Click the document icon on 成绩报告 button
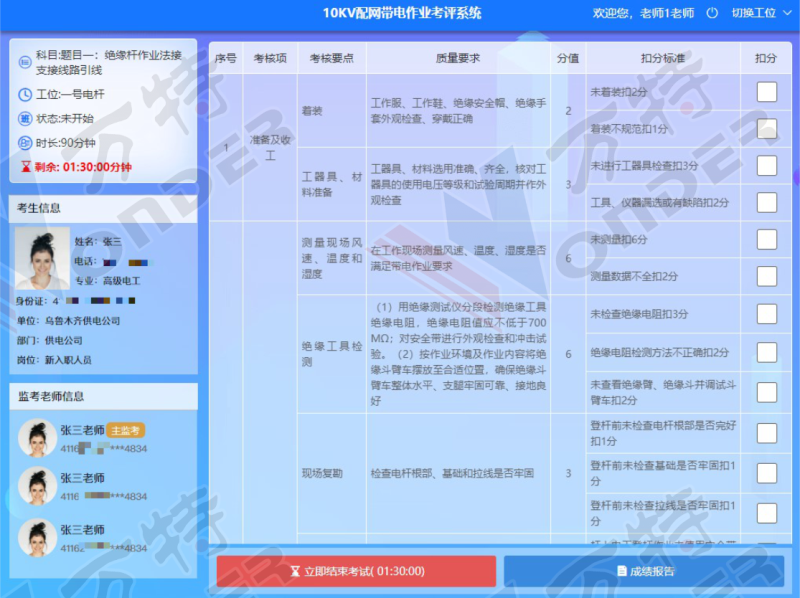 (x=621, y=572)
